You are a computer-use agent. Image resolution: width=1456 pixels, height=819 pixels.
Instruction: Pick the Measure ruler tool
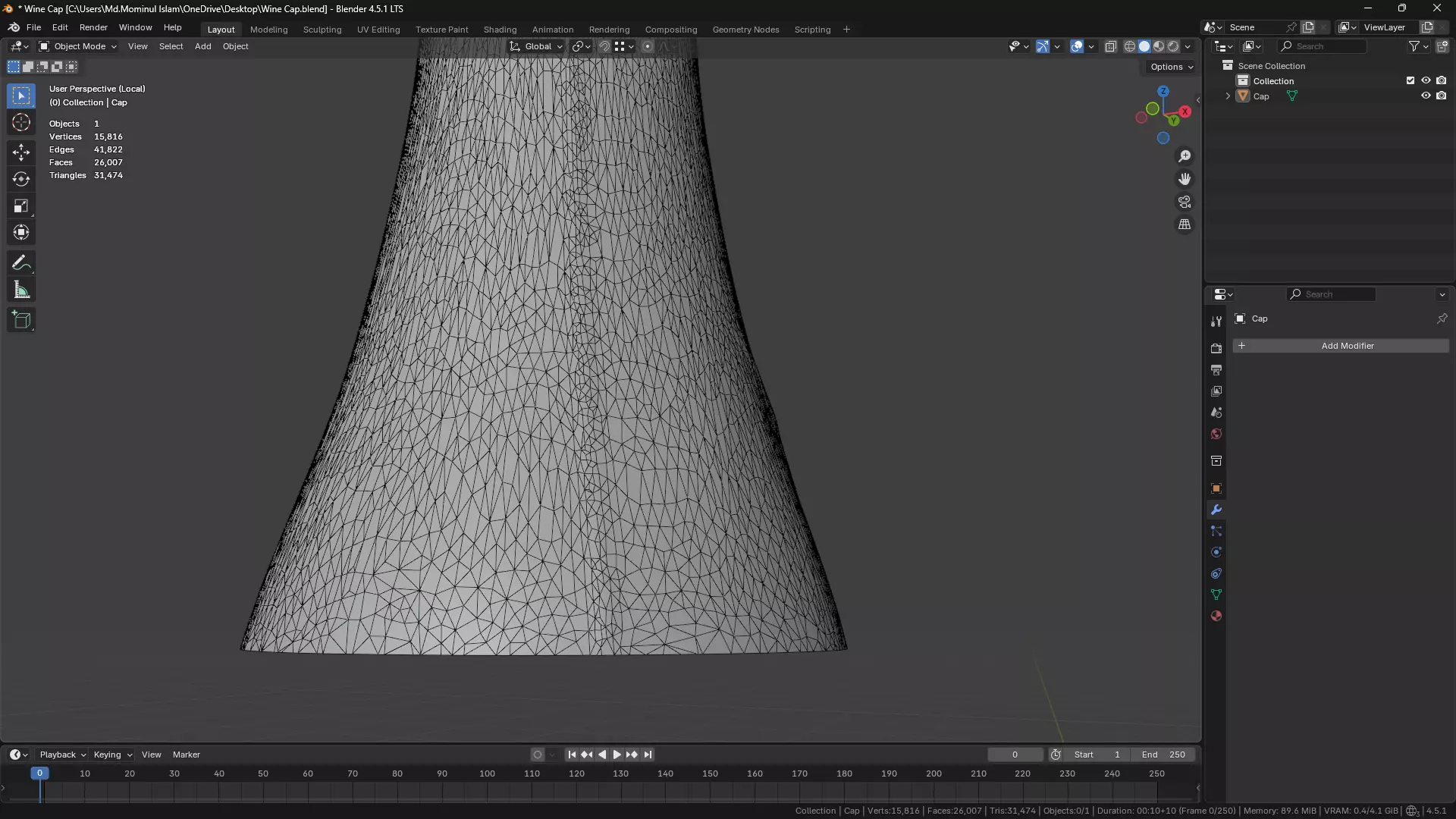pos(21,290)
